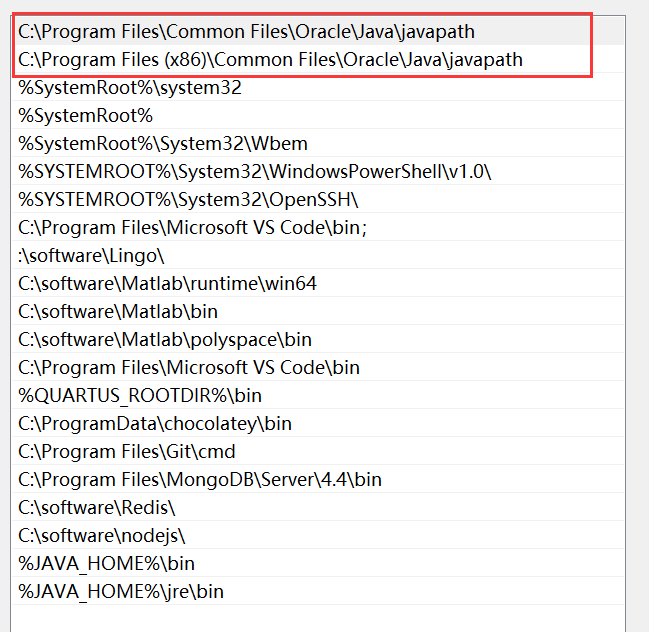Image resolution: width=649 pixels, height=632 pixels.
Task: Select the C:\software\Matlab\bin entry
Action: pos(318,311)
